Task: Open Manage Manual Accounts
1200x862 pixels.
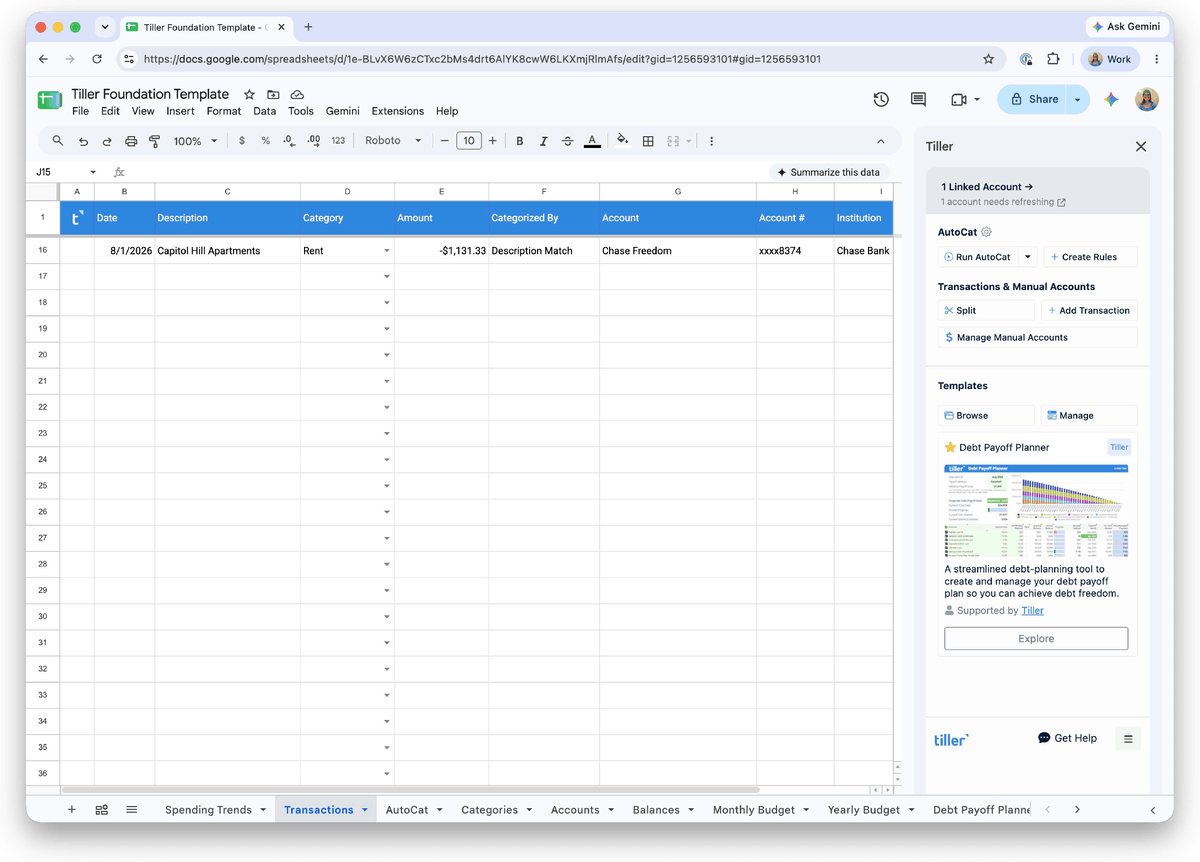Action: click(1037, 337)
